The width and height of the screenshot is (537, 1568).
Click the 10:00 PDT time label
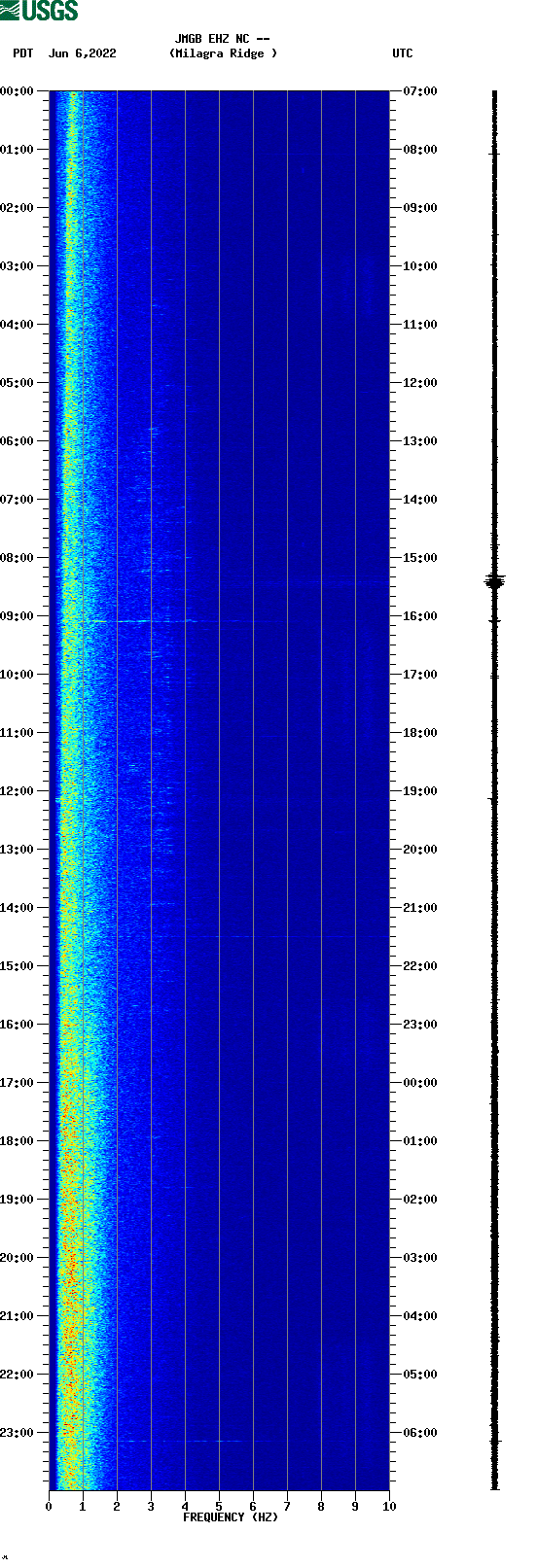(18, 675)
